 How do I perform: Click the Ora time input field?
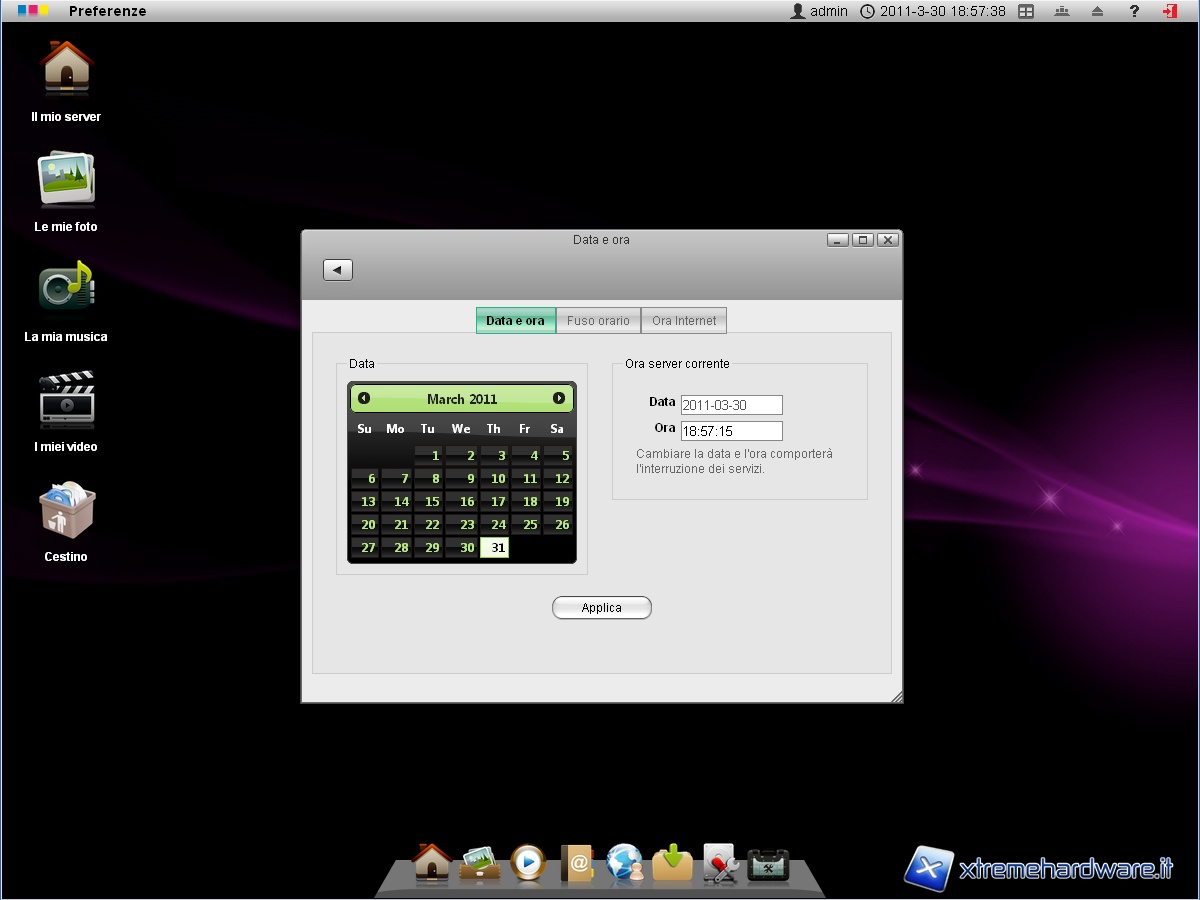(731, 431)
